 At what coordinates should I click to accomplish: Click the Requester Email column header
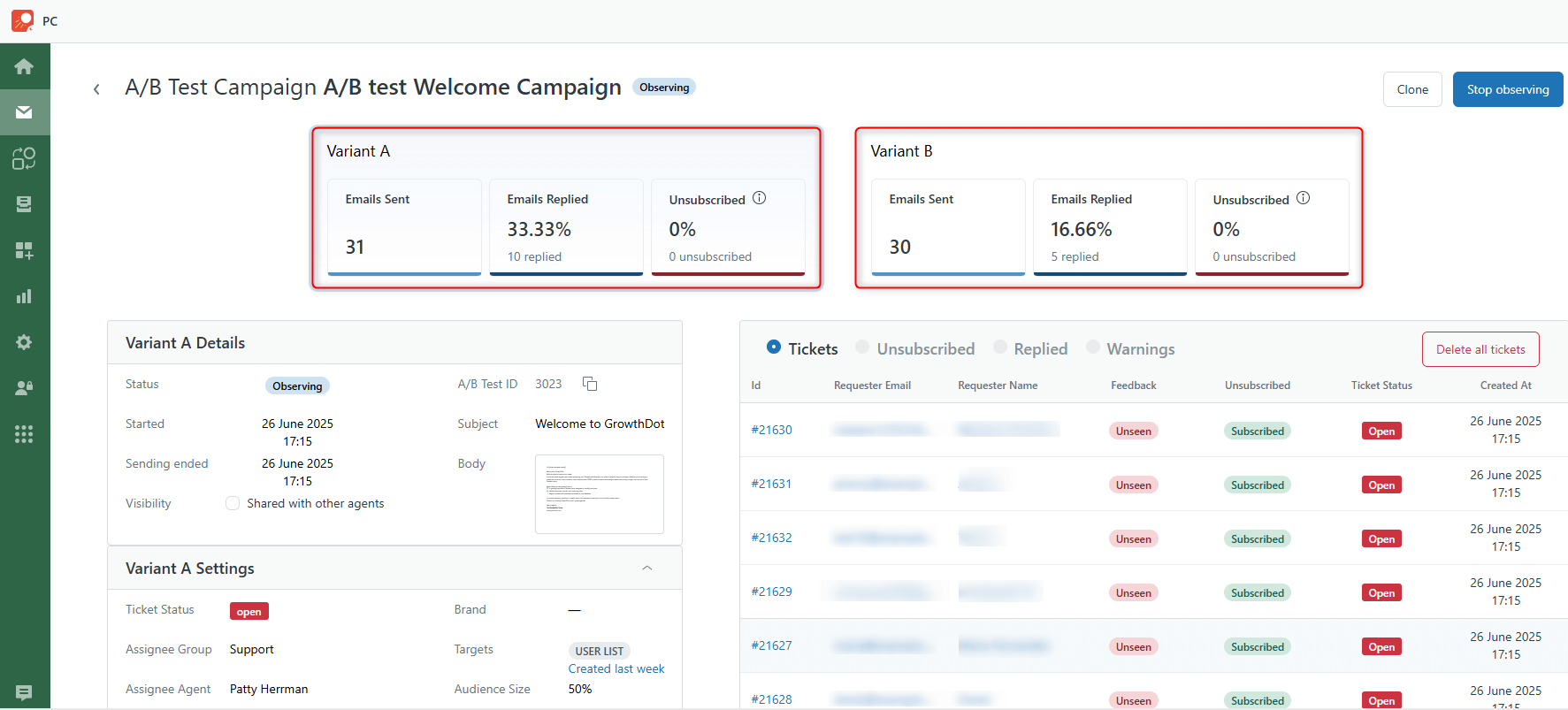click(872, 386)
